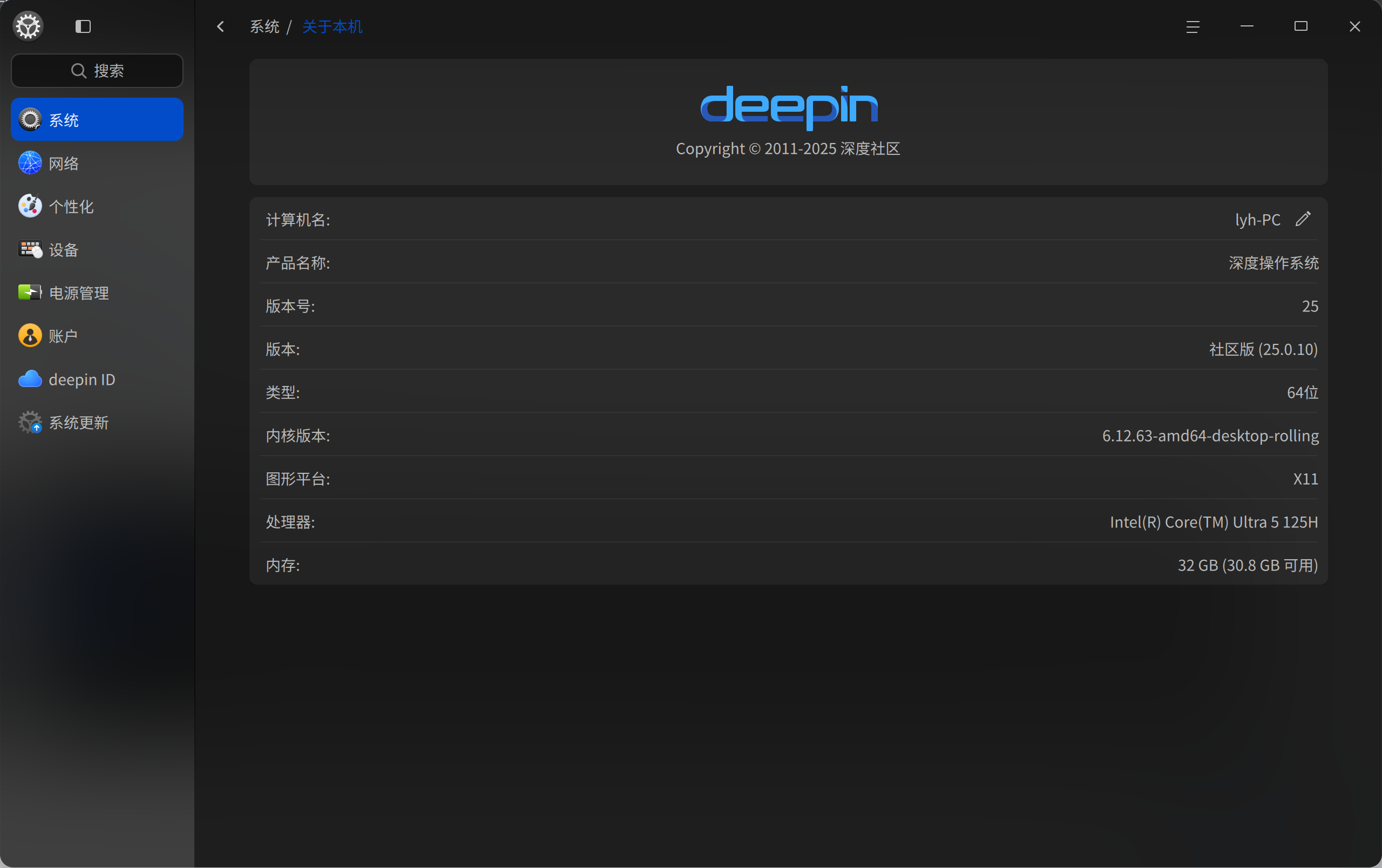Click the lyh-PC computer name value
Viewport: 1382px width, 868px height.
pos(1257,220)
